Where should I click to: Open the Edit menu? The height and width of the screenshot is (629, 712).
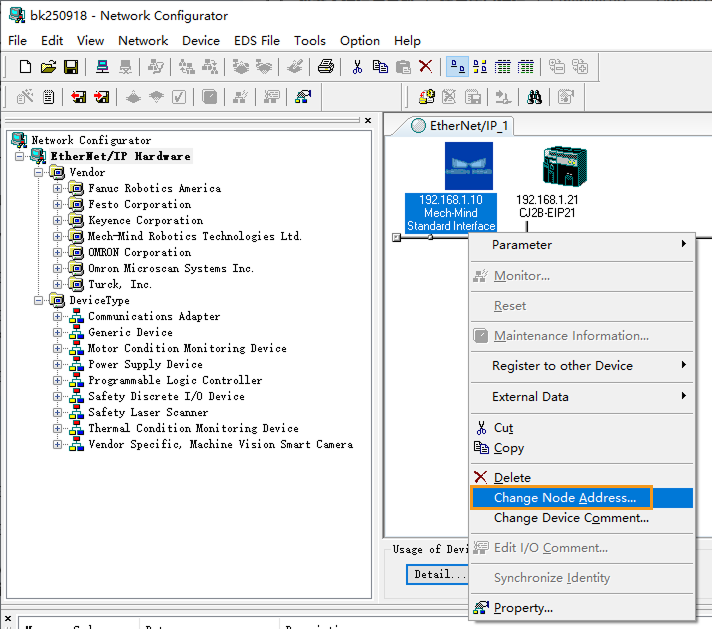click(52, 40)
